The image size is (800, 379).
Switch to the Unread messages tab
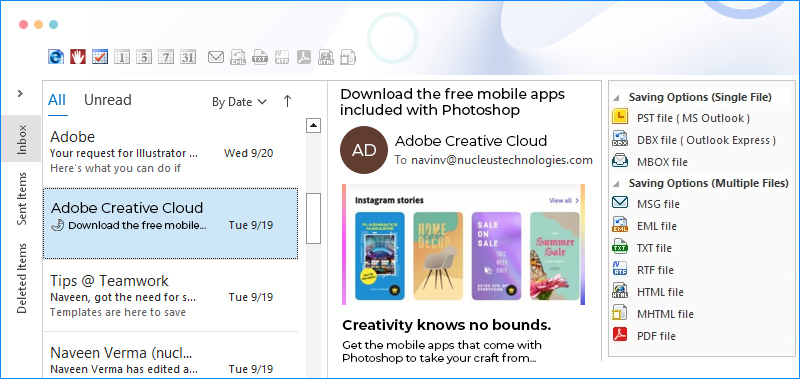click(108, 99)
